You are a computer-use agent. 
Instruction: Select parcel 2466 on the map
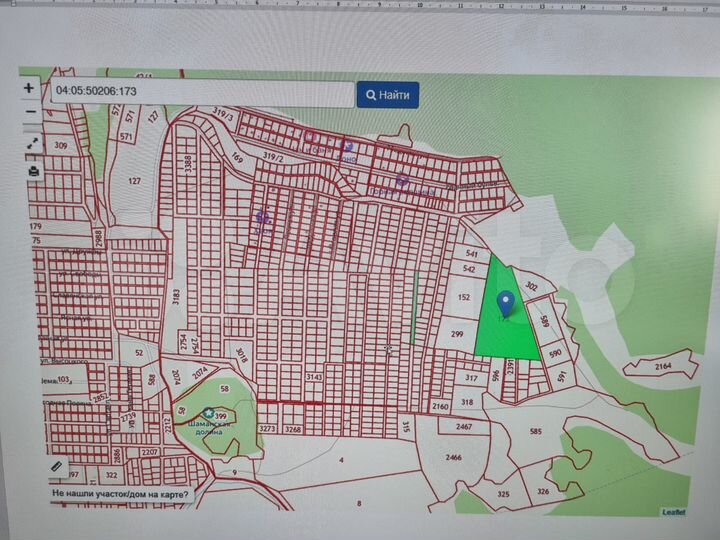coord(453,457)
